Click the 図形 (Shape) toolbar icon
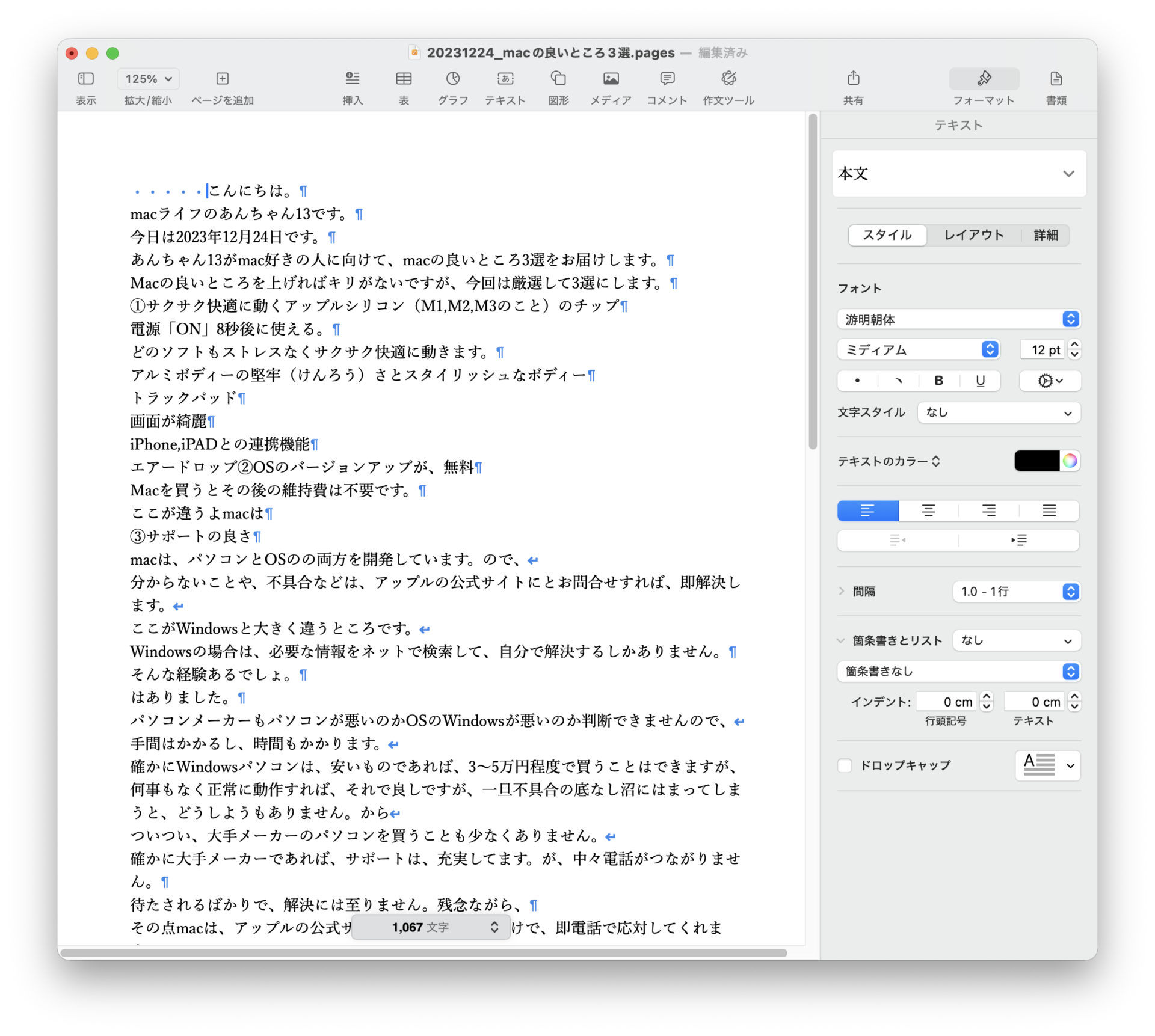Image resolution: width=1155 pixels, height=1036 pixels. [558, 79]
